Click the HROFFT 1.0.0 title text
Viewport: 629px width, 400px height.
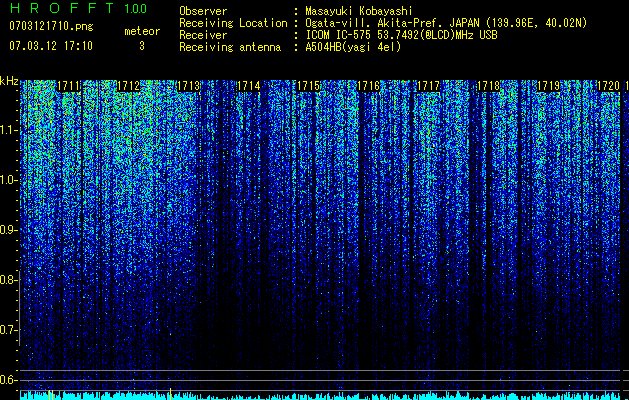click(x=78, y=8)
